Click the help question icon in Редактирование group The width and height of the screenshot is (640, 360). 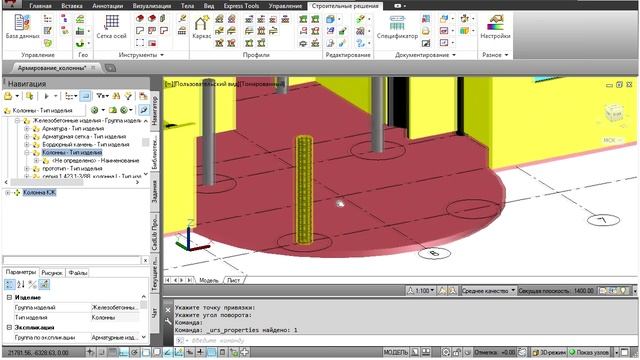pyautogui.click(x=360, y=42)
